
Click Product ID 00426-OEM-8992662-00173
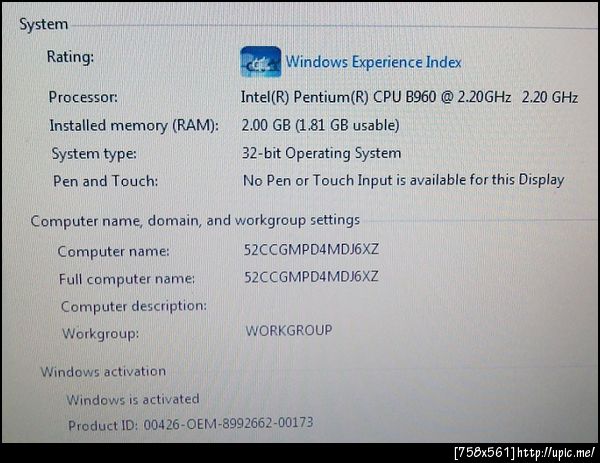coord(191,424)
